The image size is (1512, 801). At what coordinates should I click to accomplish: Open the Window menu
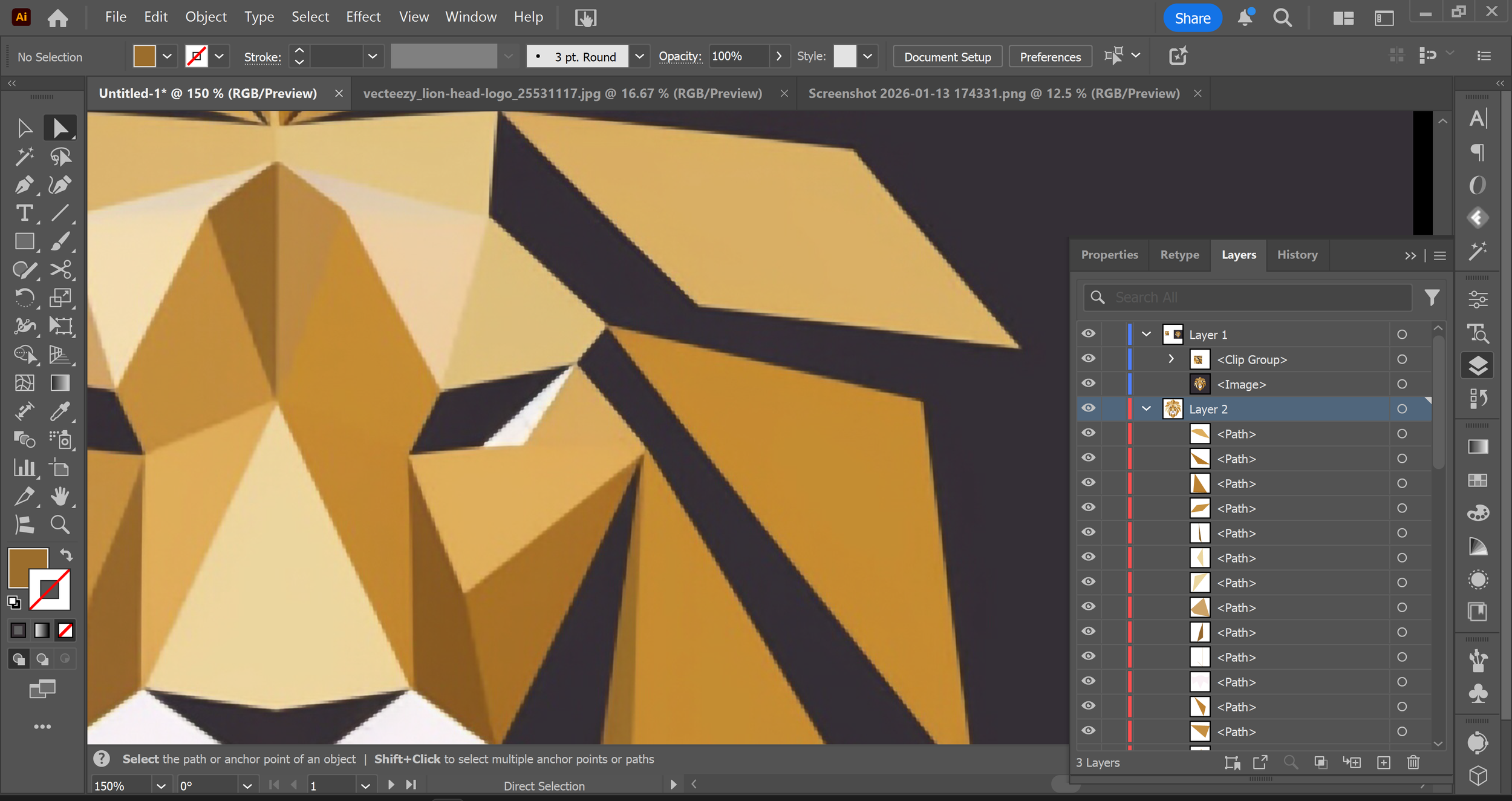[471, 16]
